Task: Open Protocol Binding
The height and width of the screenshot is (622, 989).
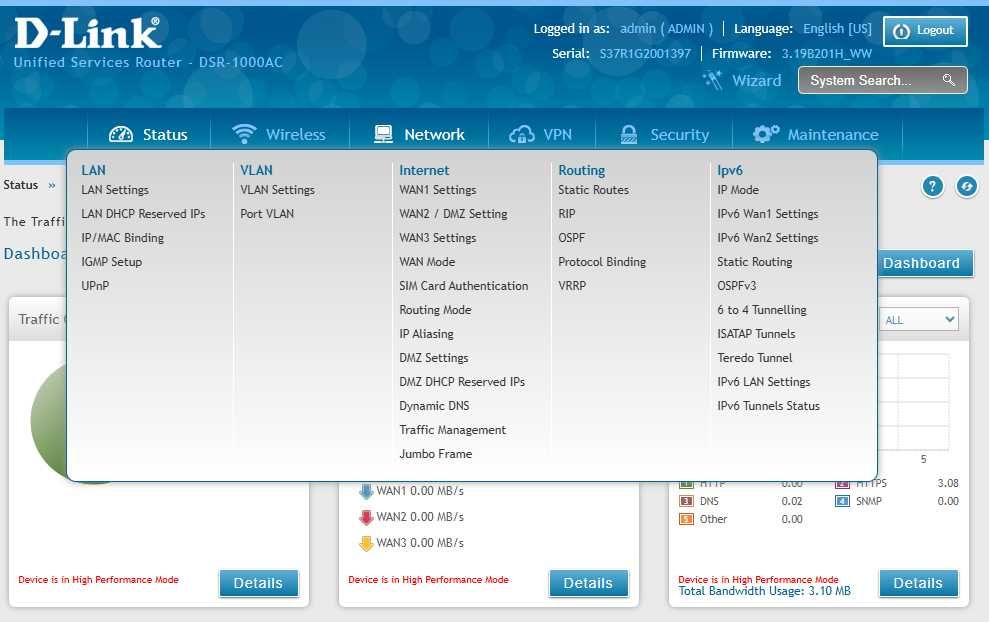Action: [x=602, y=262]
